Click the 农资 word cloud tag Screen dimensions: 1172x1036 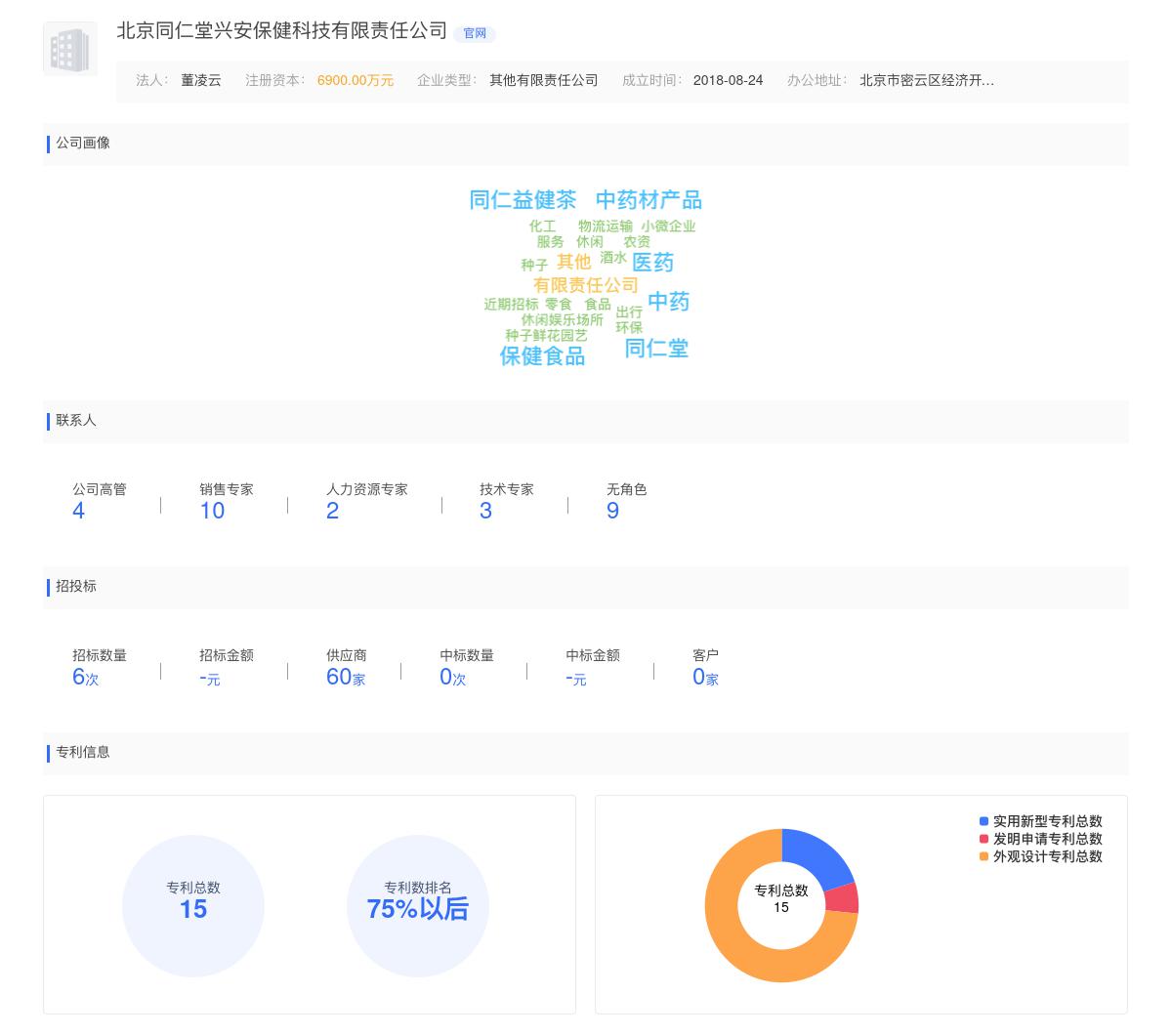click(637, 241)
